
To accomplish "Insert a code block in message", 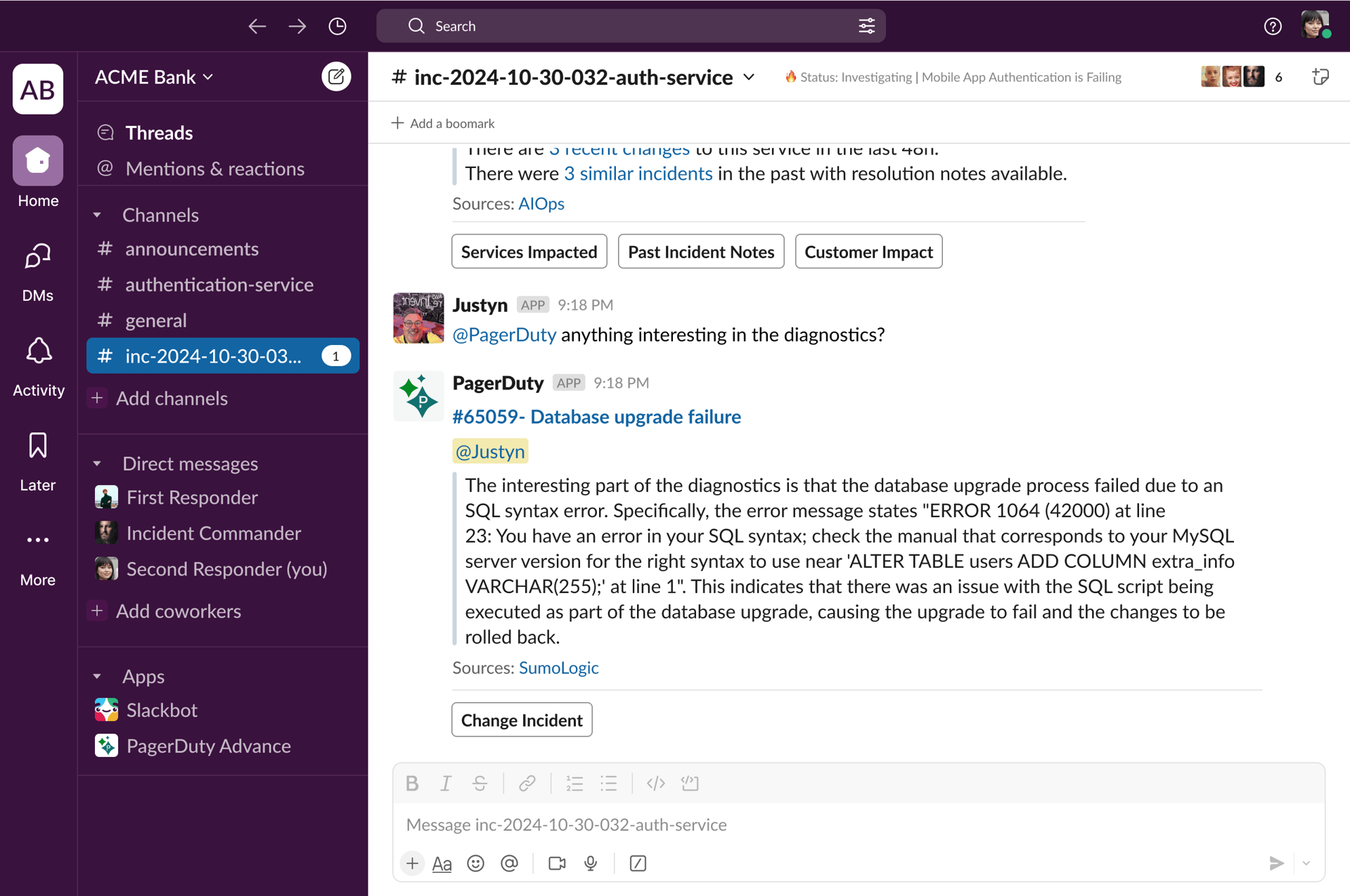I will click(689, 783).
